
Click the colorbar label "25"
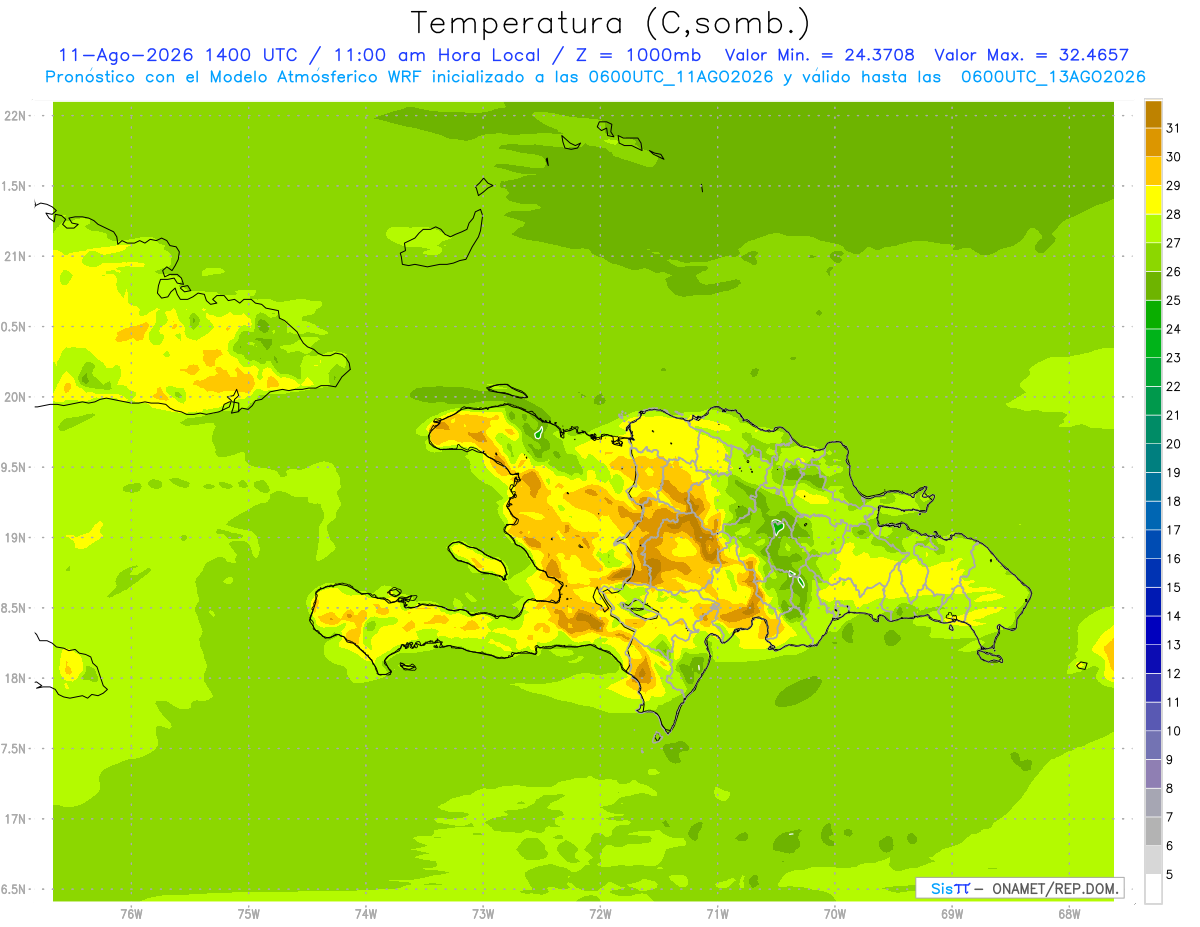1174,301
